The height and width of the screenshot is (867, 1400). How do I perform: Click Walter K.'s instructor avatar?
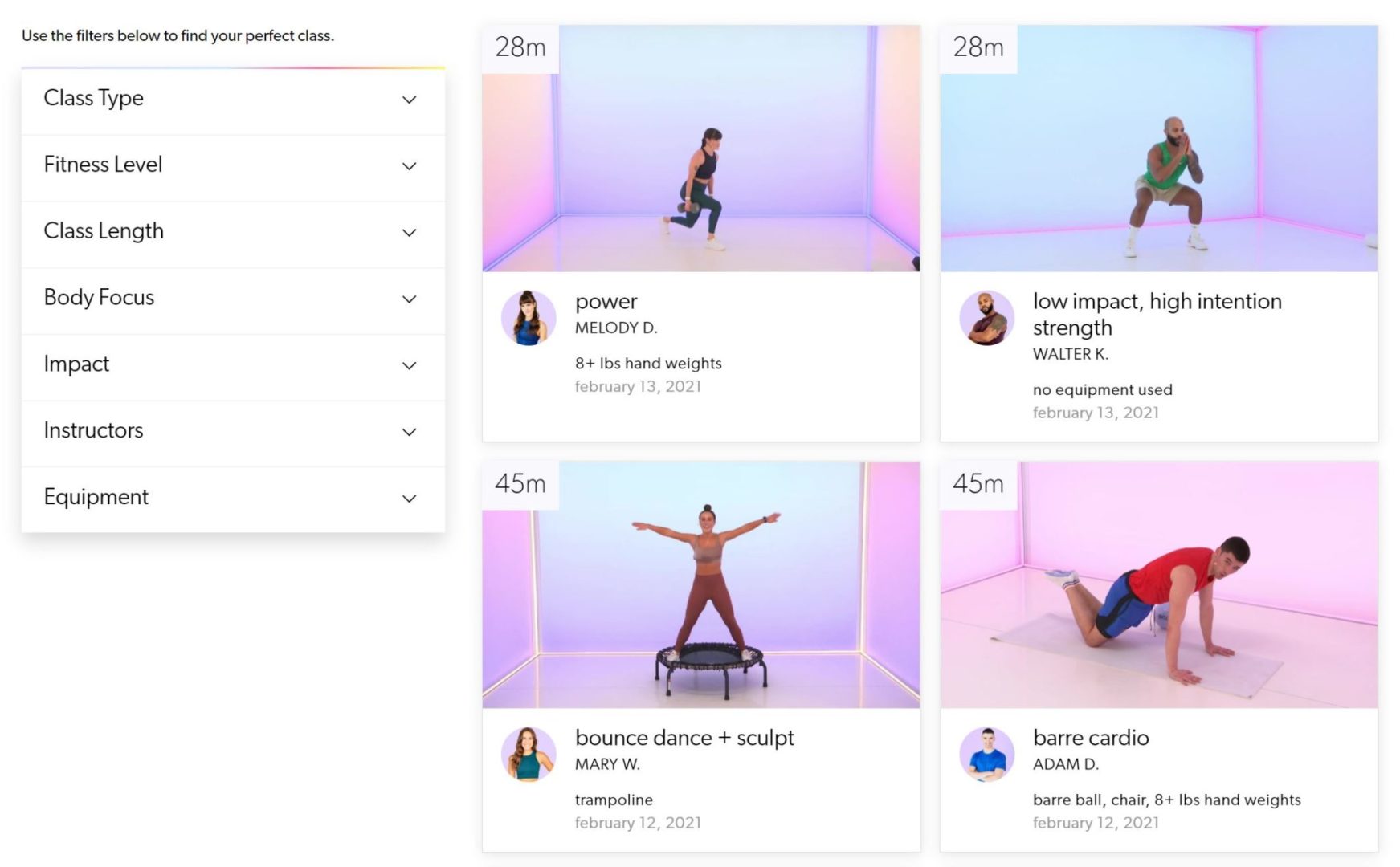pyautogui.click(x=986, y=318)
